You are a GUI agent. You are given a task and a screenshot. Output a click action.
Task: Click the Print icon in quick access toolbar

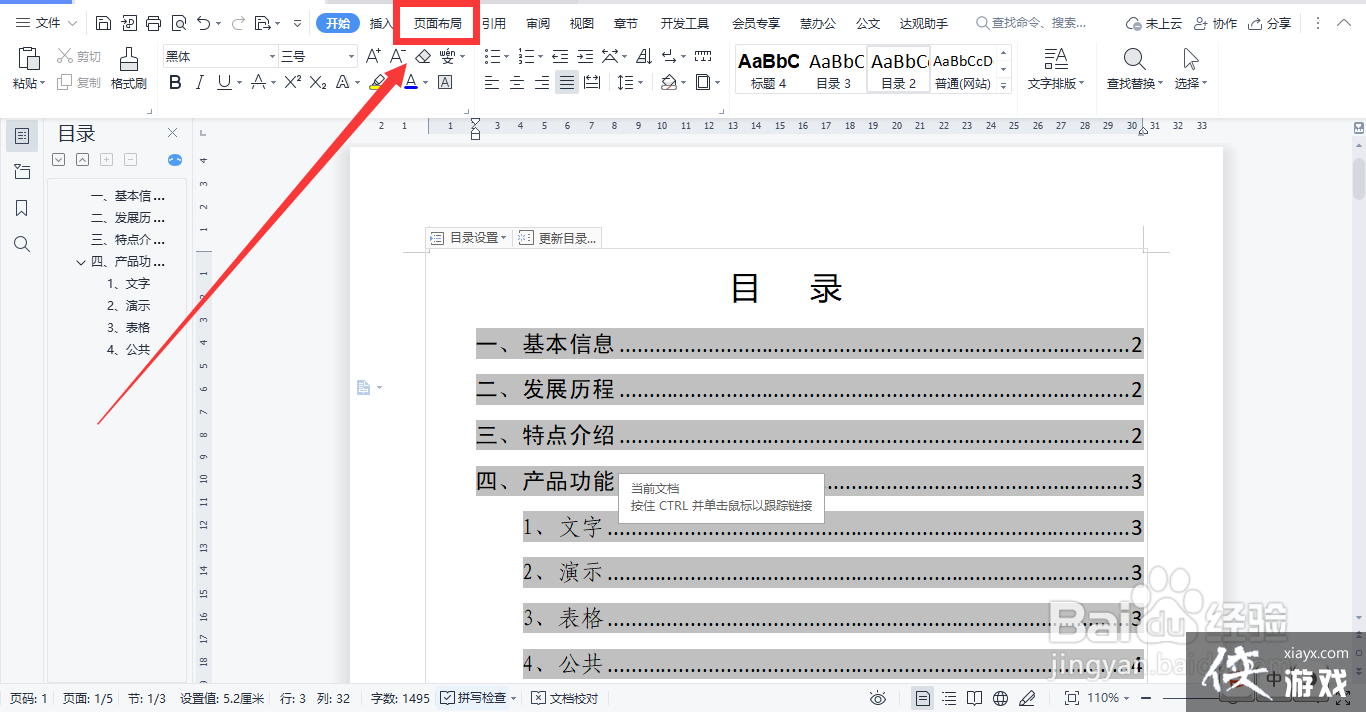click(x=153, y=23)
